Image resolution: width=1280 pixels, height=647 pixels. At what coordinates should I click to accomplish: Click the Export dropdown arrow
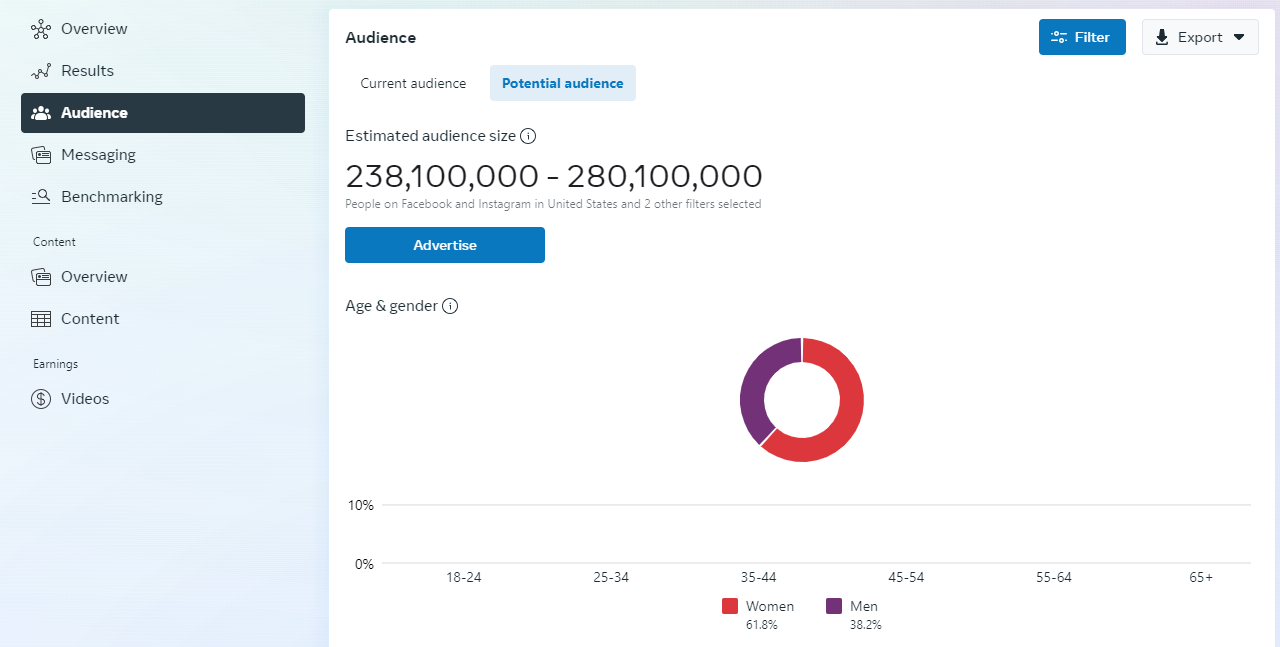[1239, 37]
